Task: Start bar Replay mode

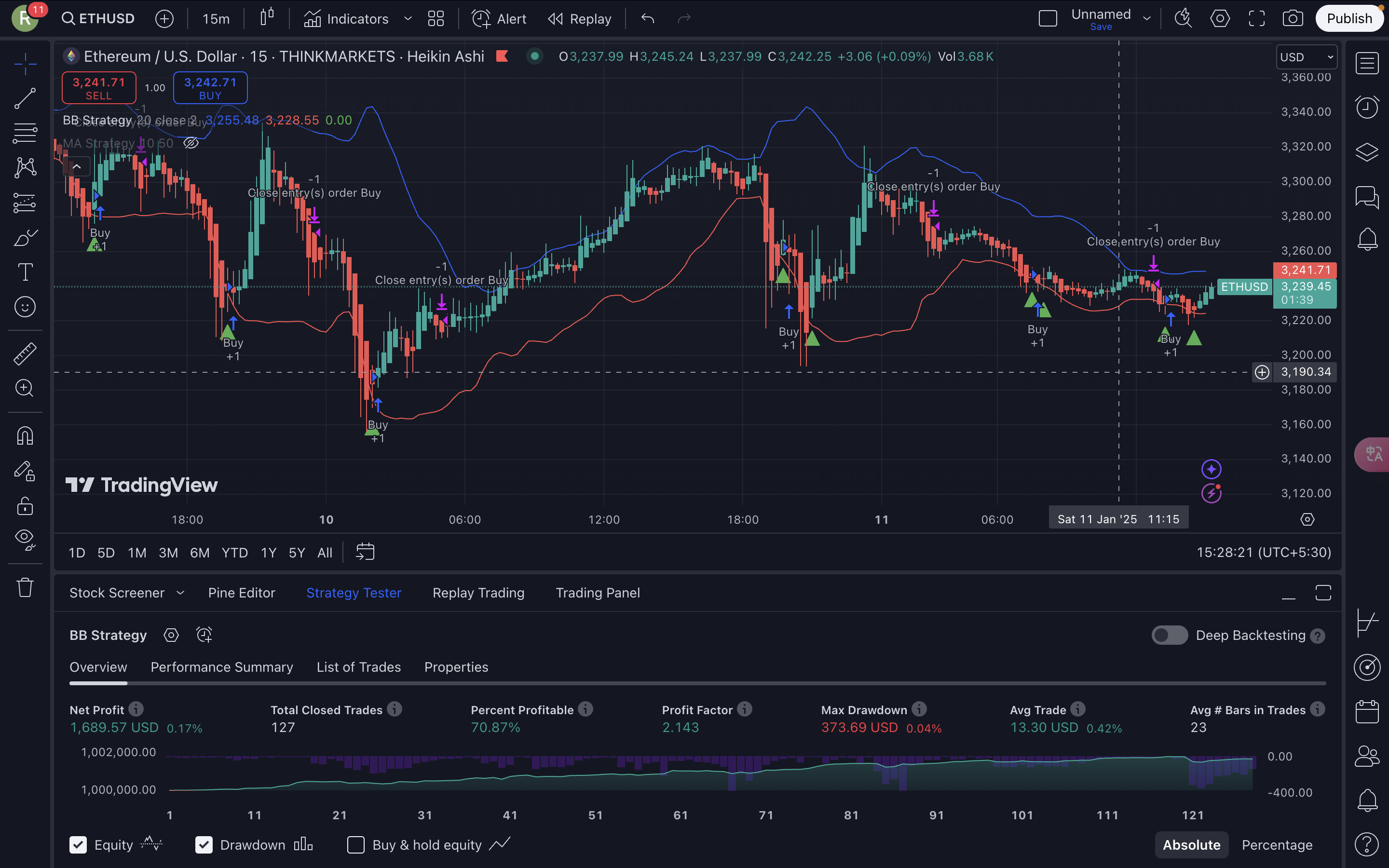Action: click(x=579, y=18)
